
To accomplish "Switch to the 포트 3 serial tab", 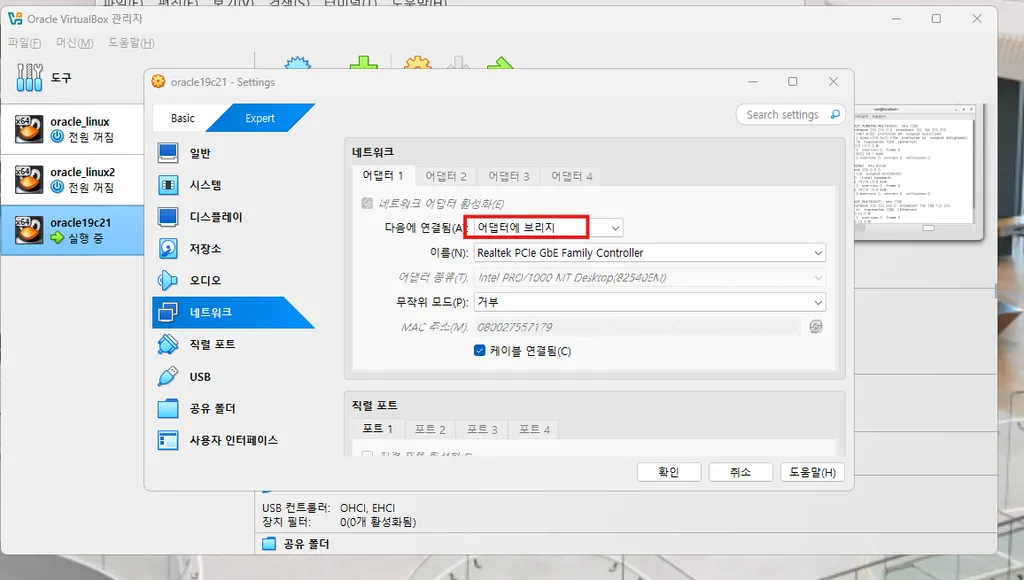I will [x=482, y=429].
